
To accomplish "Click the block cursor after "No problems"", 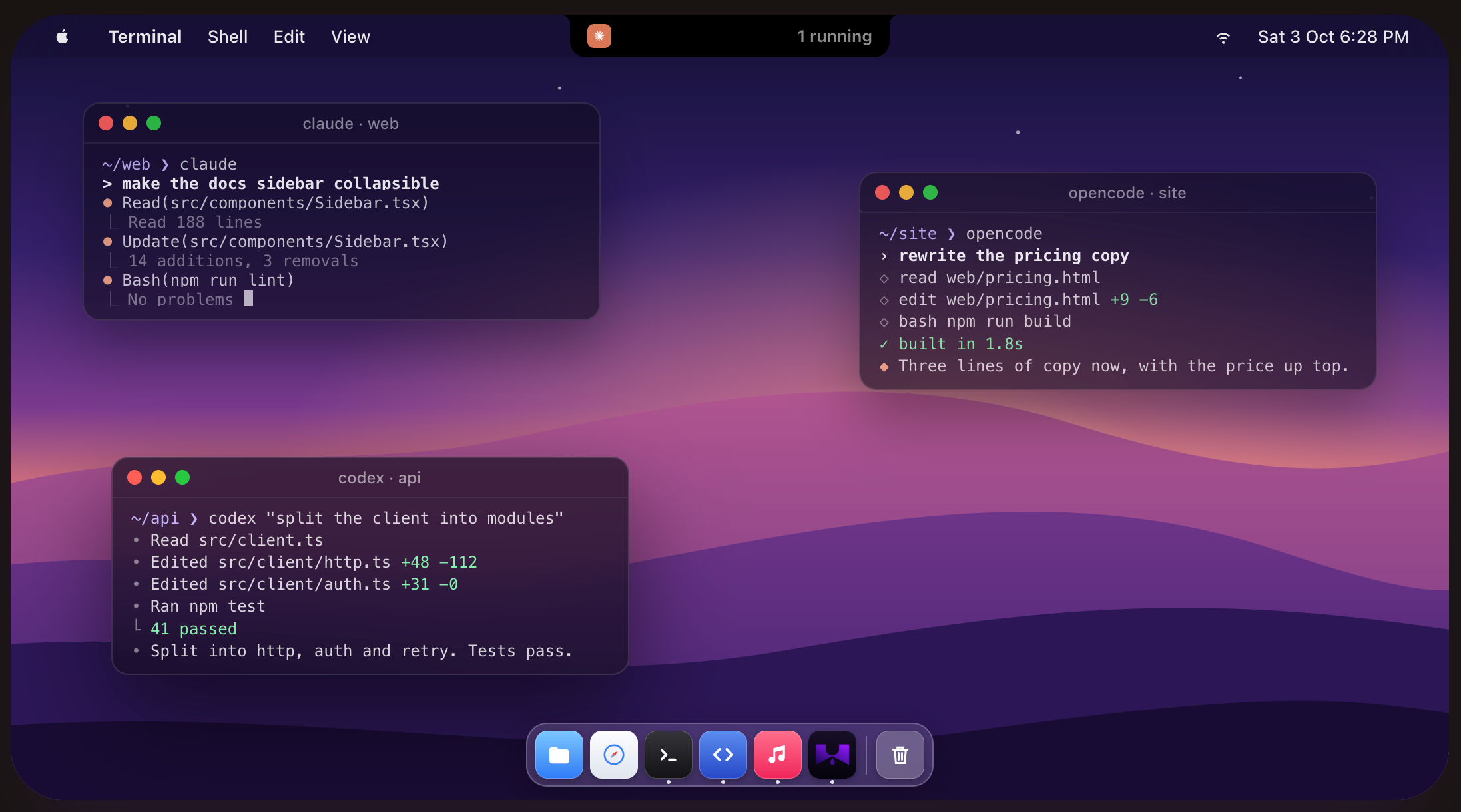I will click(248, 299).
